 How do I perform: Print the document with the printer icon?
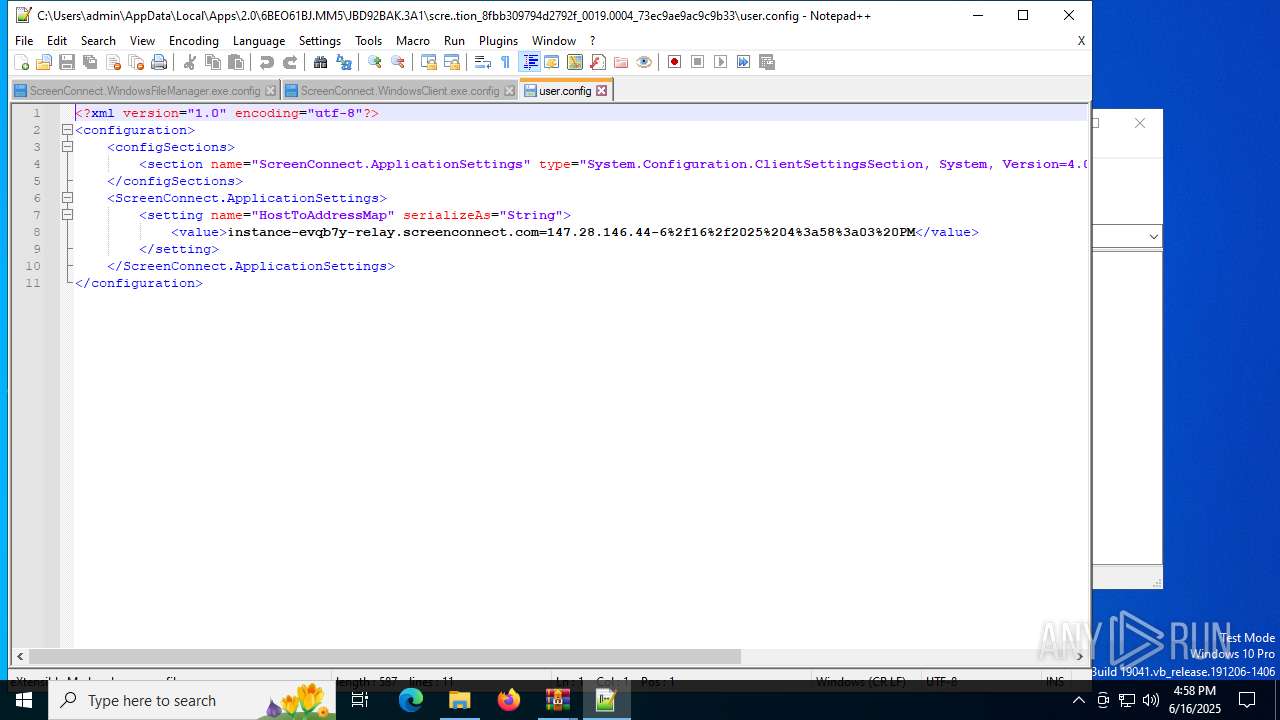(159, 62)
